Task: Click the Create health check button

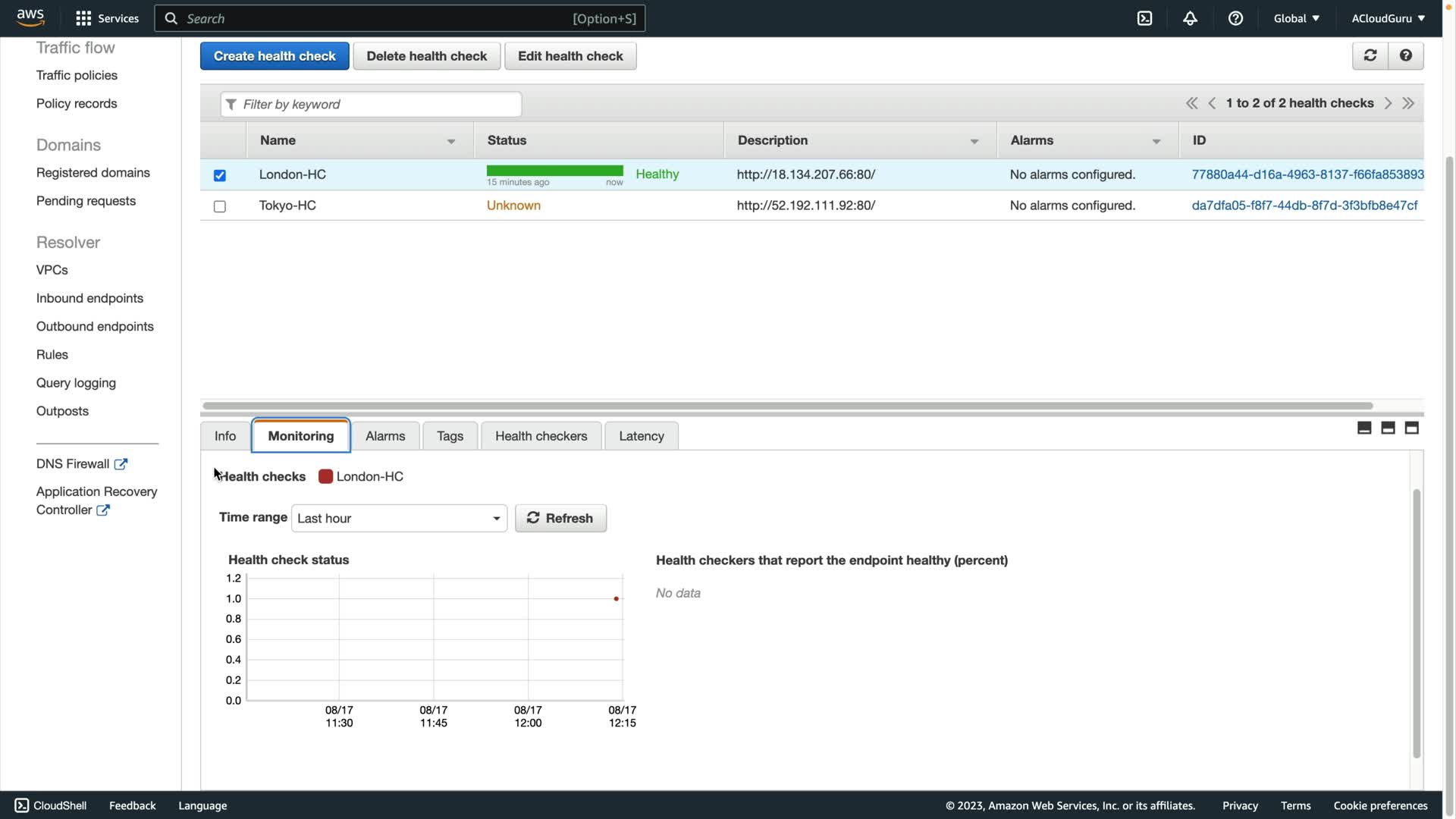Action: (275, 56)
